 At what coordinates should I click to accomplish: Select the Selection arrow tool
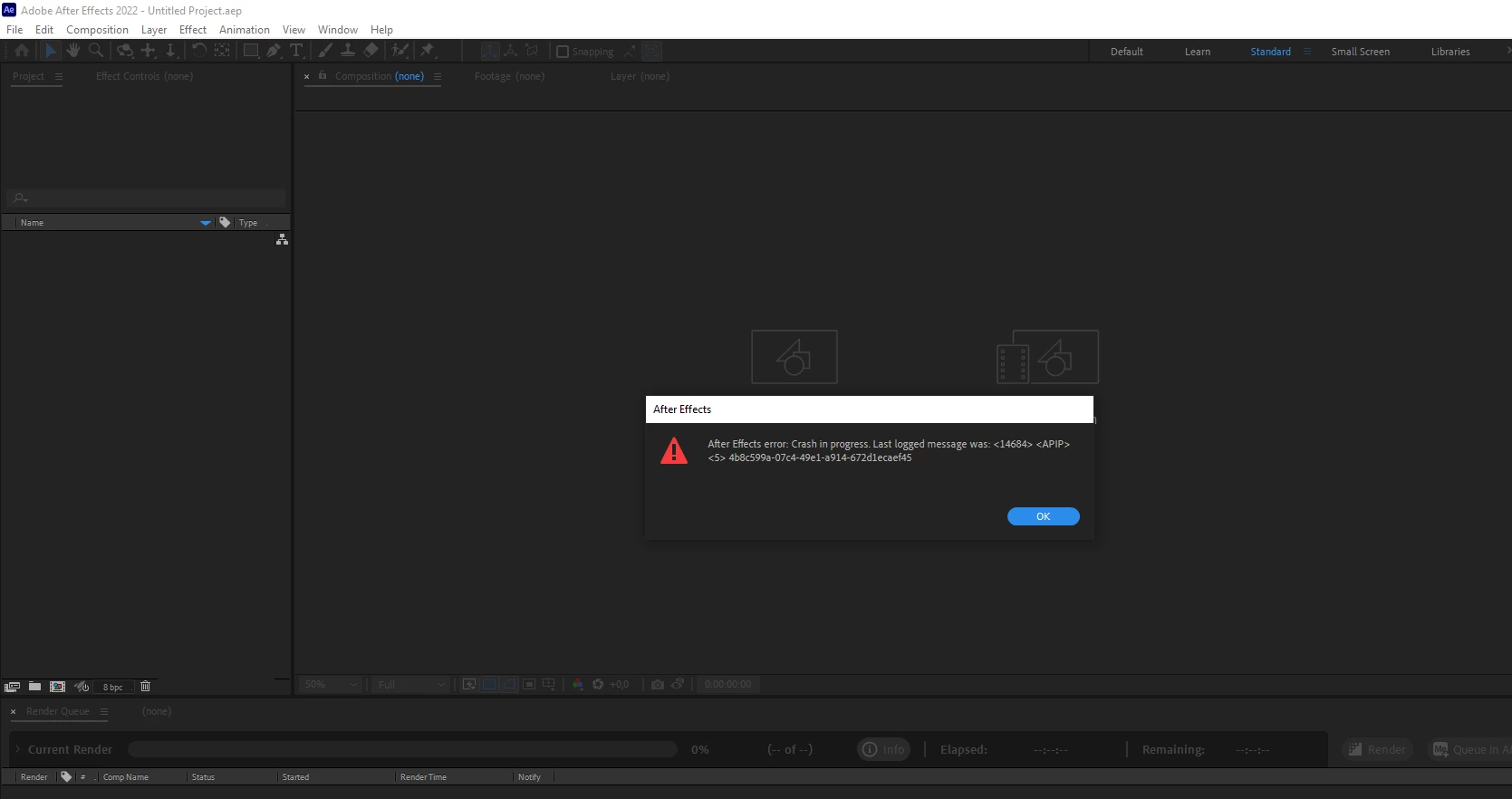pyautogui.click(x=51, y=51)
